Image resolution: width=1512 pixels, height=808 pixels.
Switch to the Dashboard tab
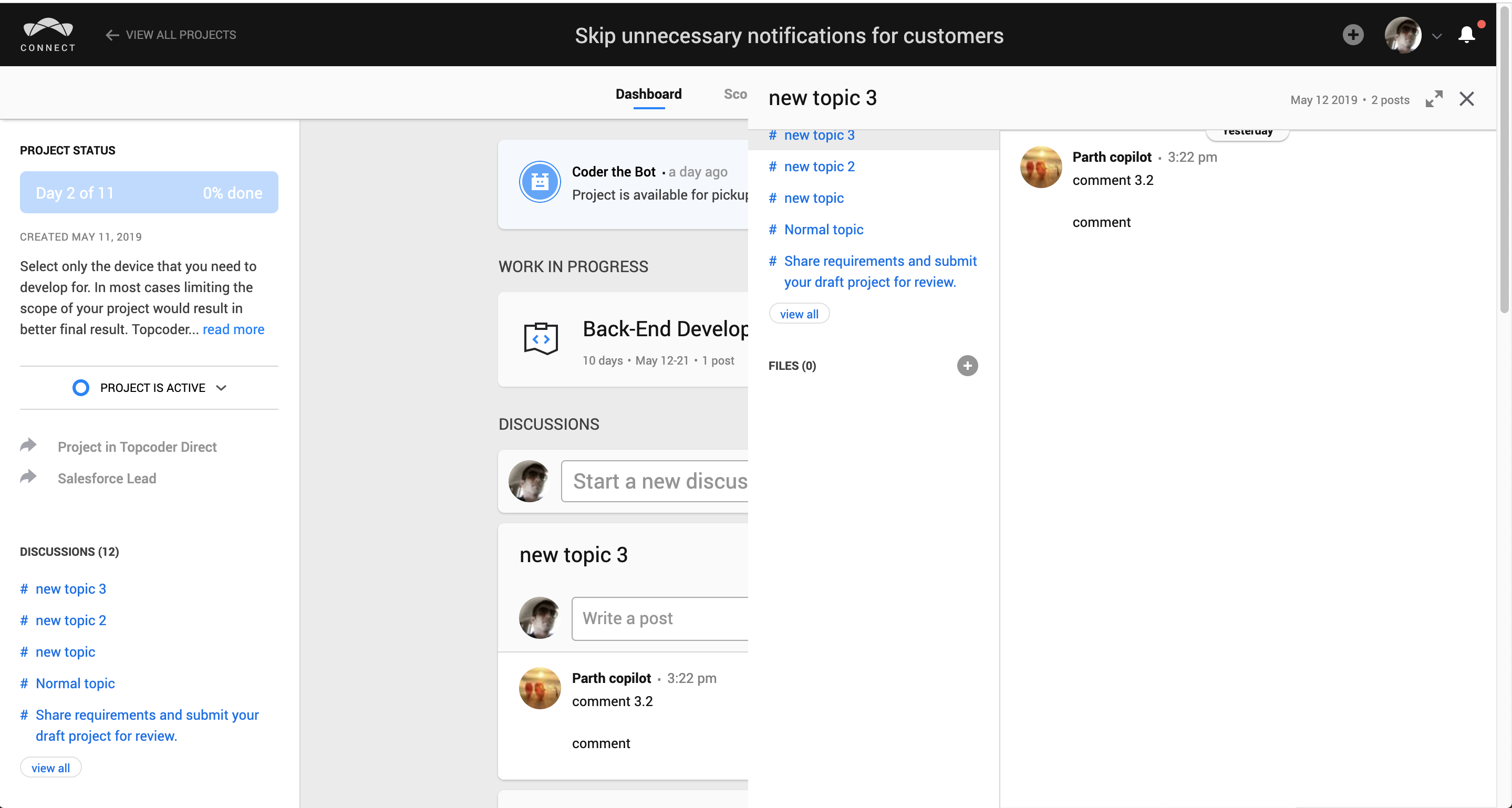(648, 94)
